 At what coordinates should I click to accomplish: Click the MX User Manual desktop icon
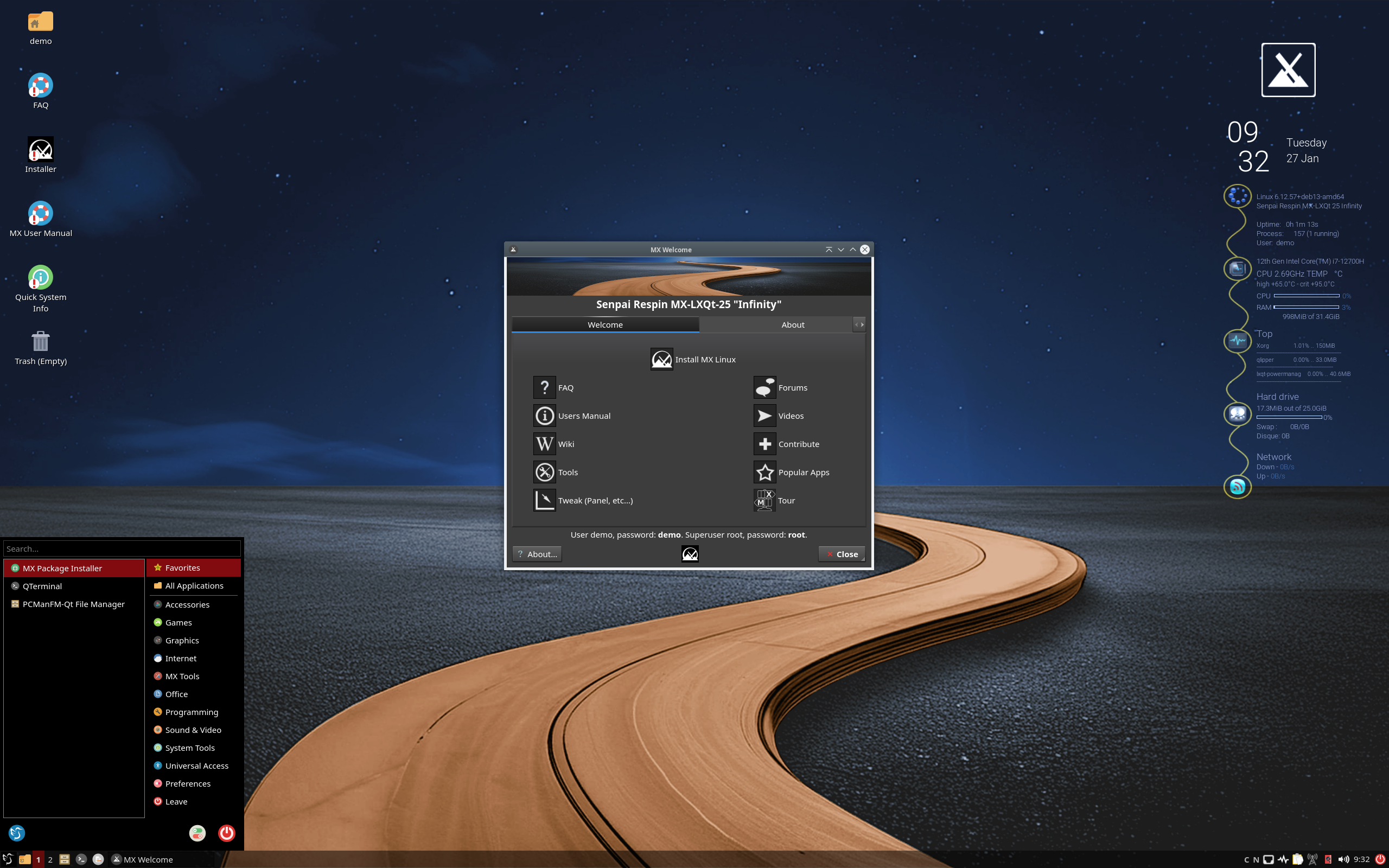tap(41, 219)
